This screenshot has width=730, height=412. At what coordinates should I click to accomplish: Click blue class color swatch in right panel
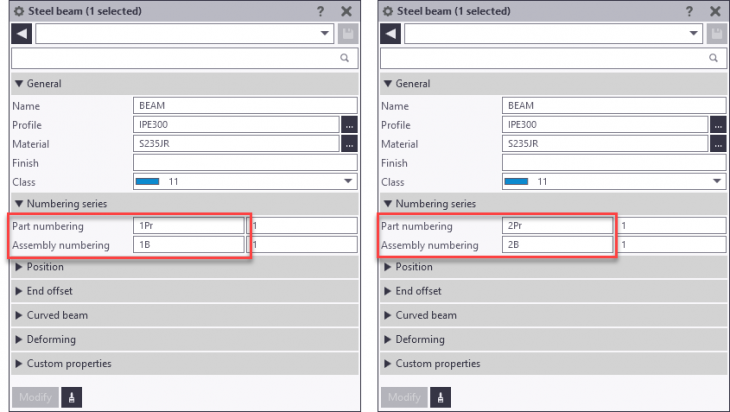coord(516,182)
